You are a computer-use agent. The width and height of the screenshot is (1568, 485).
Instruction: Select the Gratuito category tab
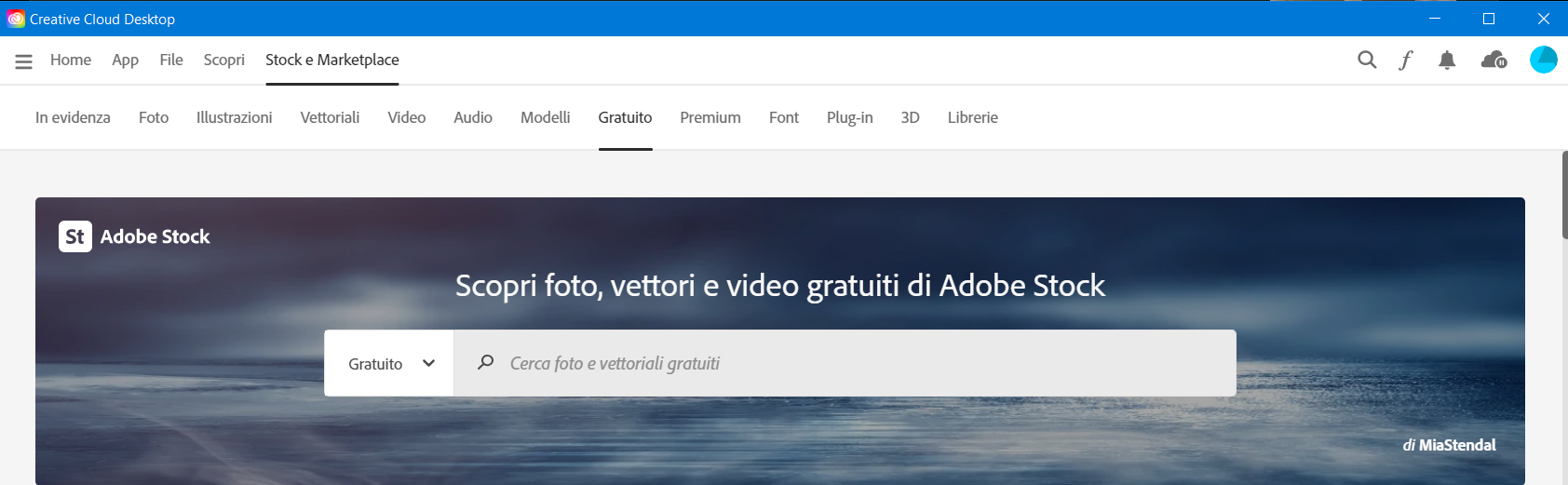tap(626, 117)
